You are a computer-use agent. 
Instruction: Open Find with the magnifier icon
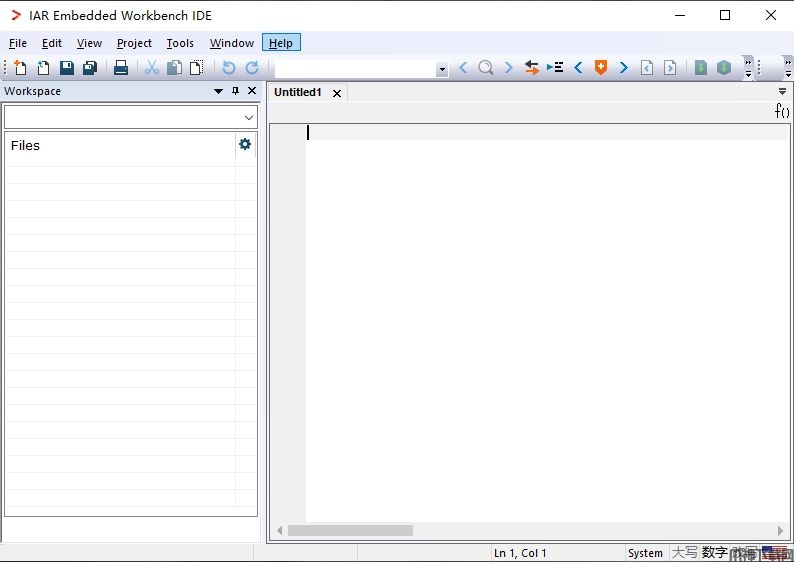pos(486,67)
